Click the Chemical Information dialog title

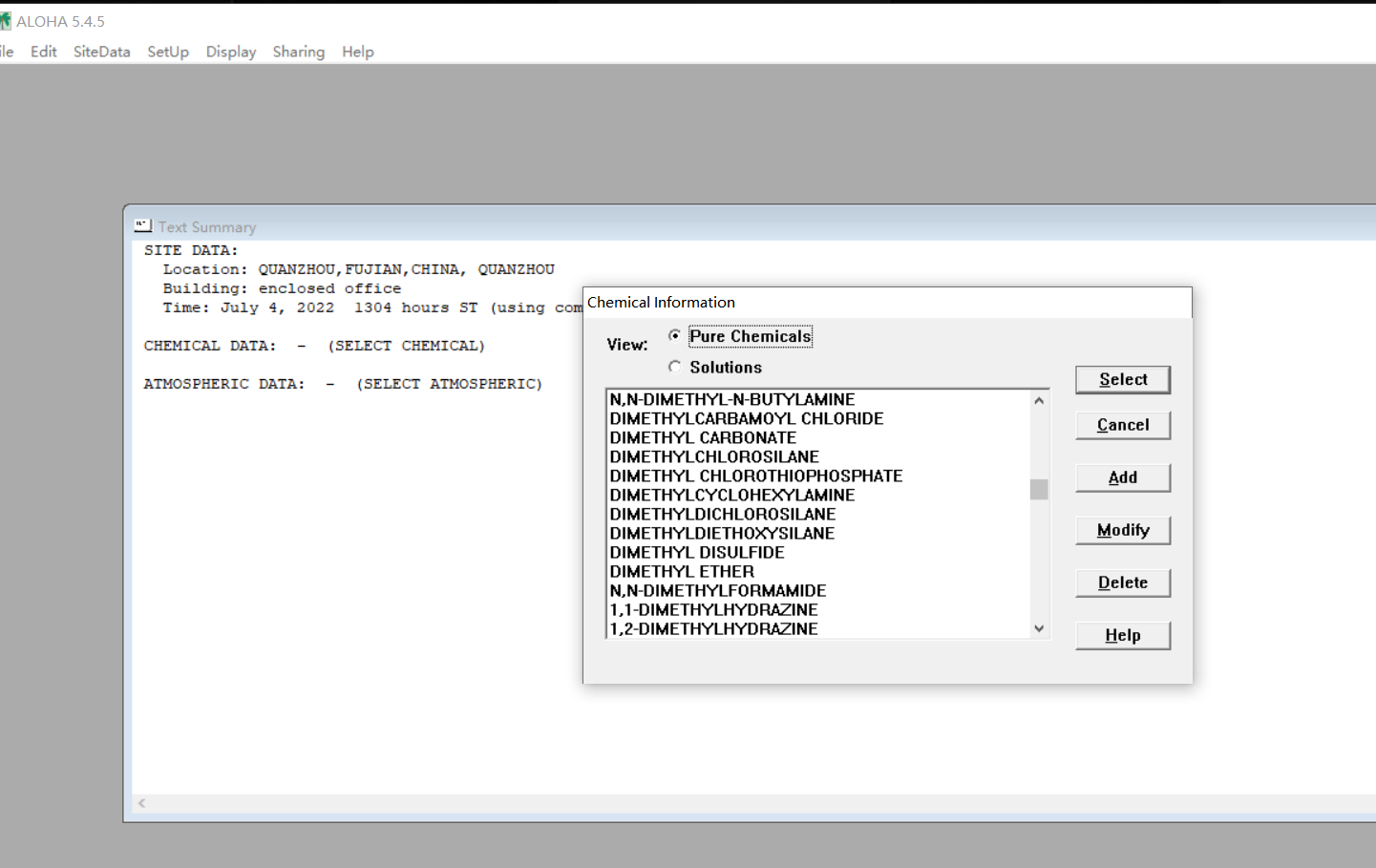pyautogui.click(x=661, y=302)
